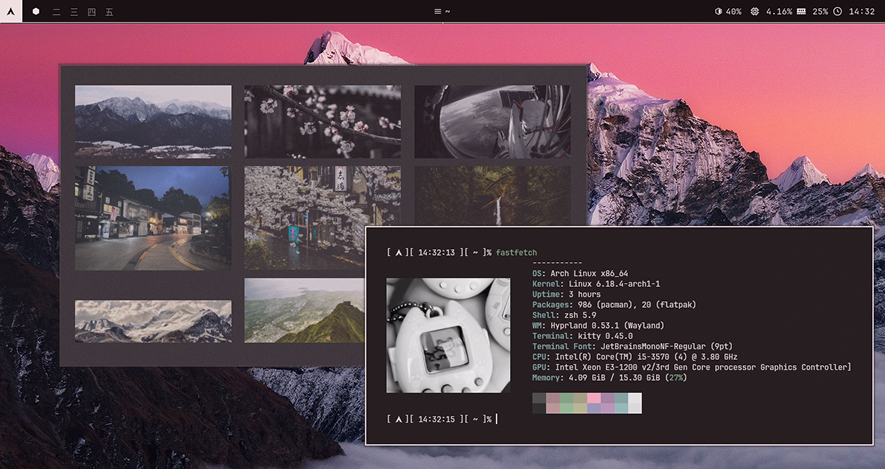
Task: Click the 14:32:13 timestamp in the terminal prompt
Action: 437,253
